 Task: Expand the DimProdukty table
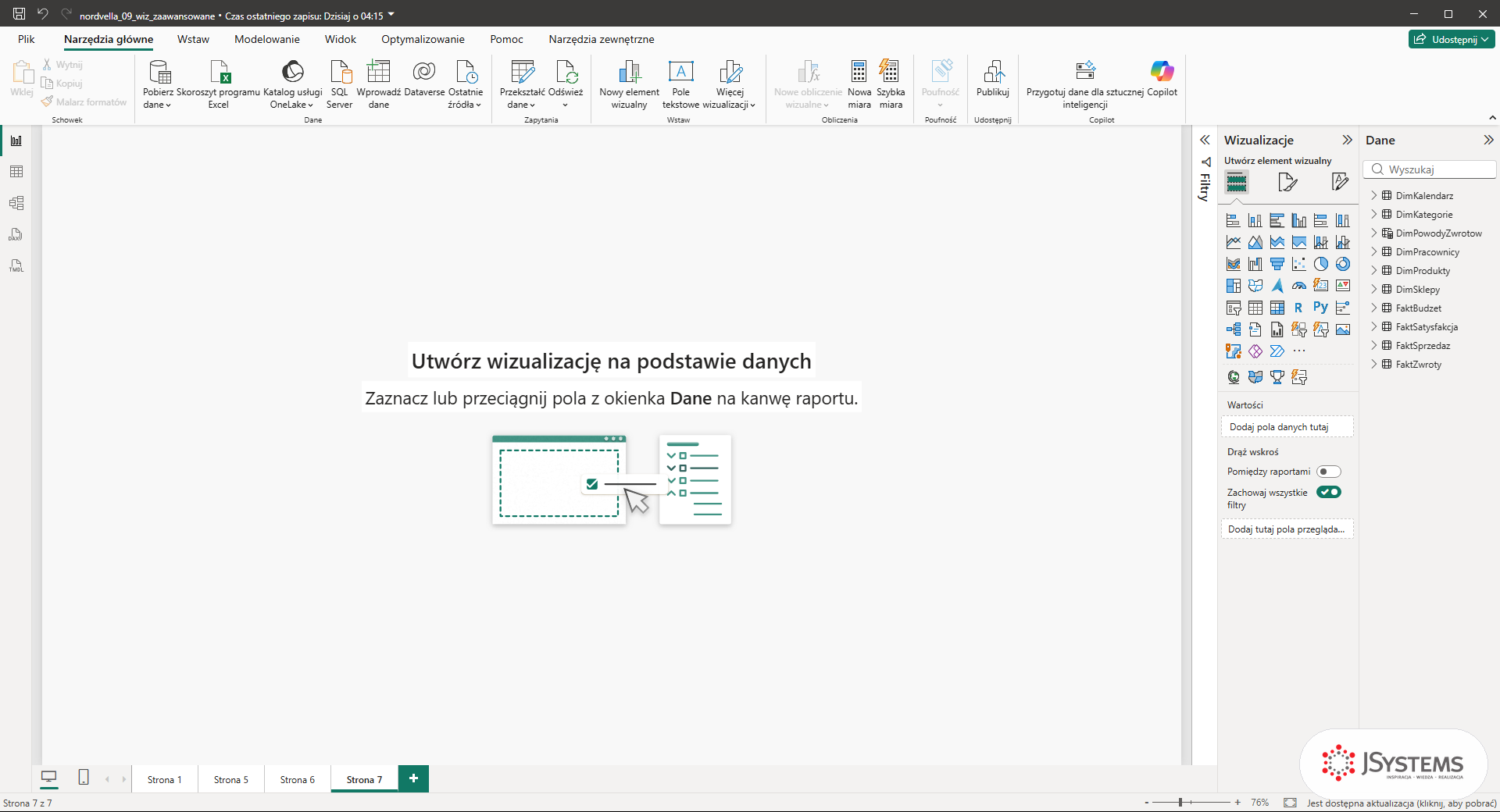point(1374,270)
